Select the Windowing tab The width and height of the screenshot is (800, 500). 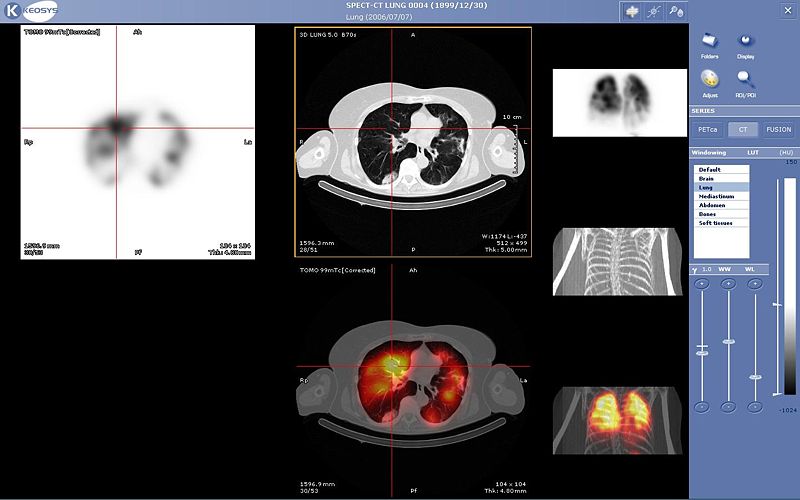(709, 153)
